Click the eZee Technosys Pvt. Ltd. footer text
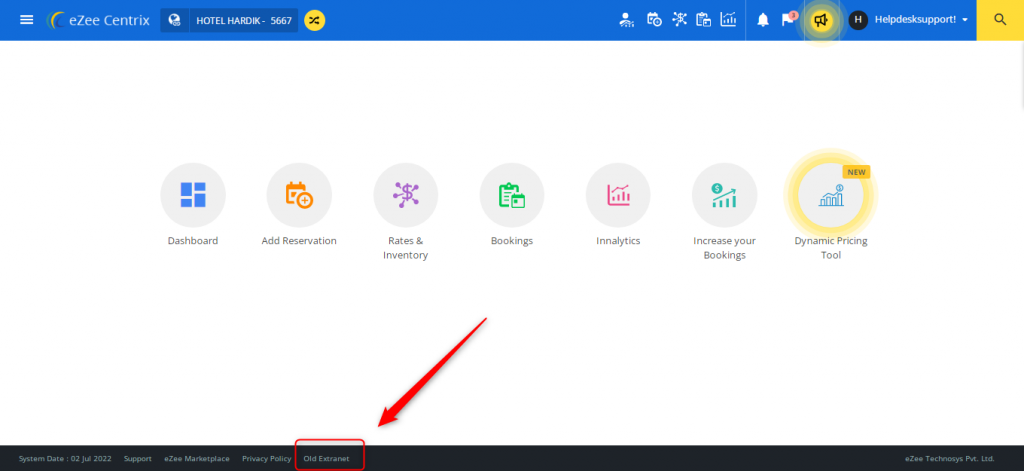 [950, 459]
